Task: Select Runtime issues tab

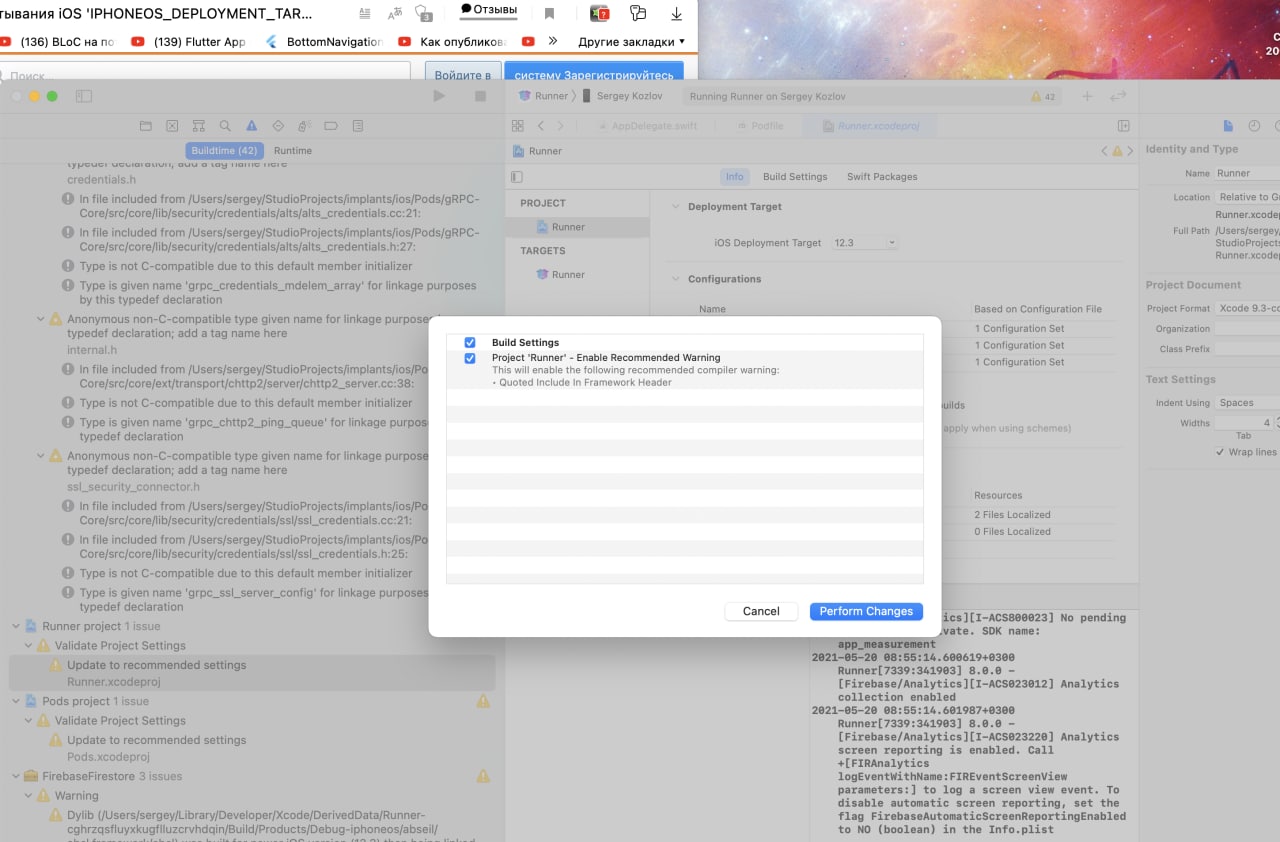Action: point(293,150)
